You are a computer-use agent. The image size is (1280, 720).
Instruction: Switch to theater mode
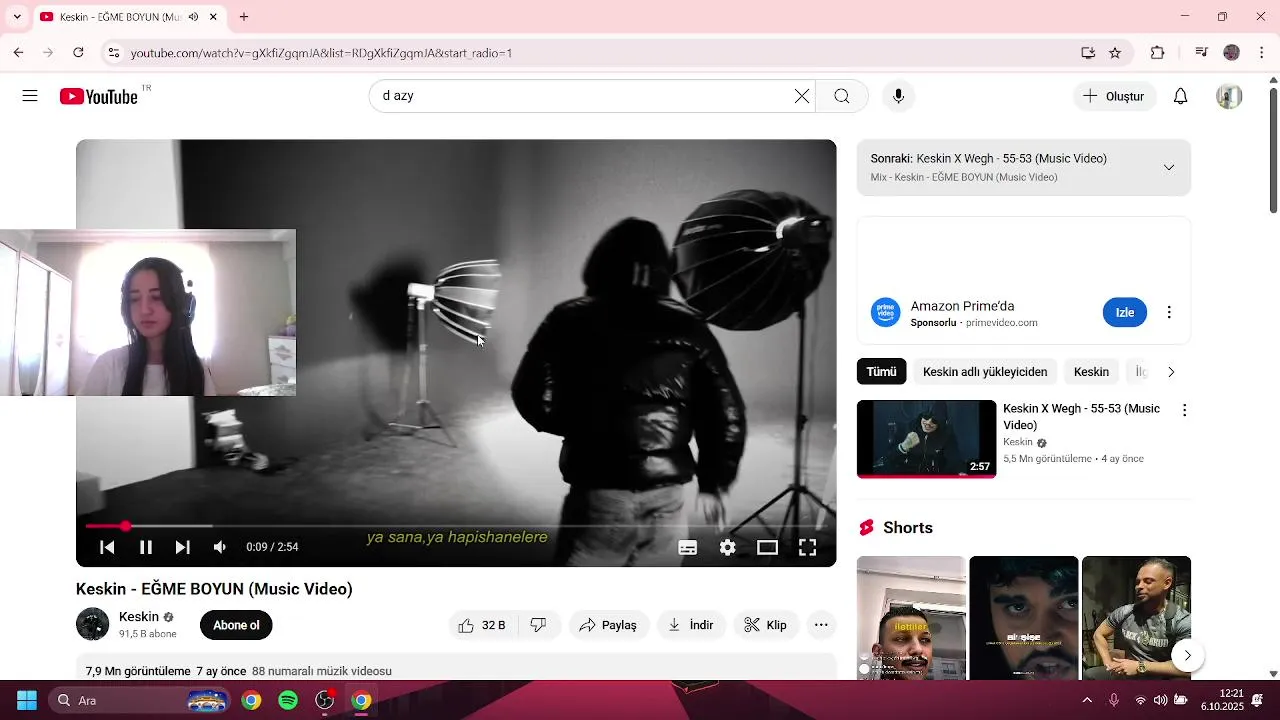(767, 547)
